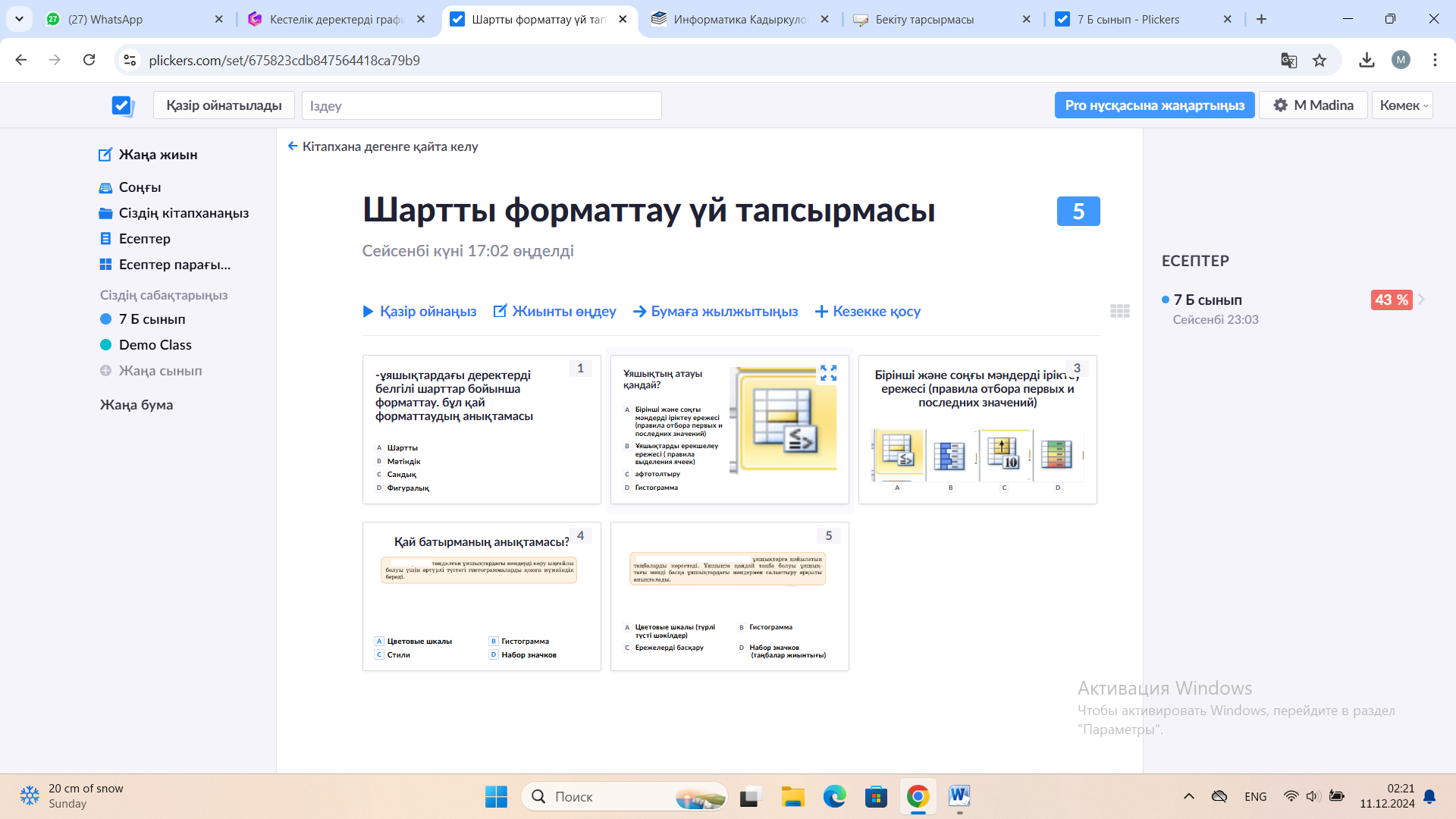This screenshot has width=1456, height=819.
Task: Bookmark this page with the star icon
Action: [1319, 61]
